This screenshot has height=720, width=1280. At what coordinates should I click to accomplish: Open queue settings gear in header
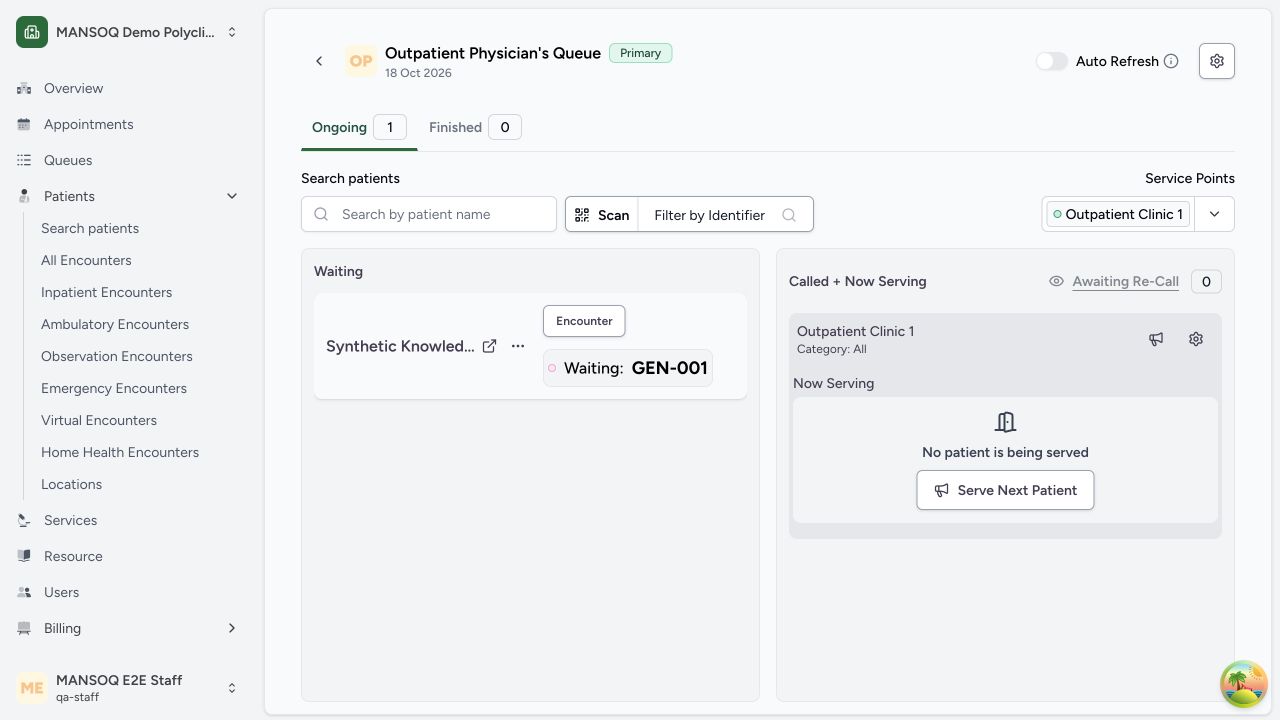point(1217,61)
